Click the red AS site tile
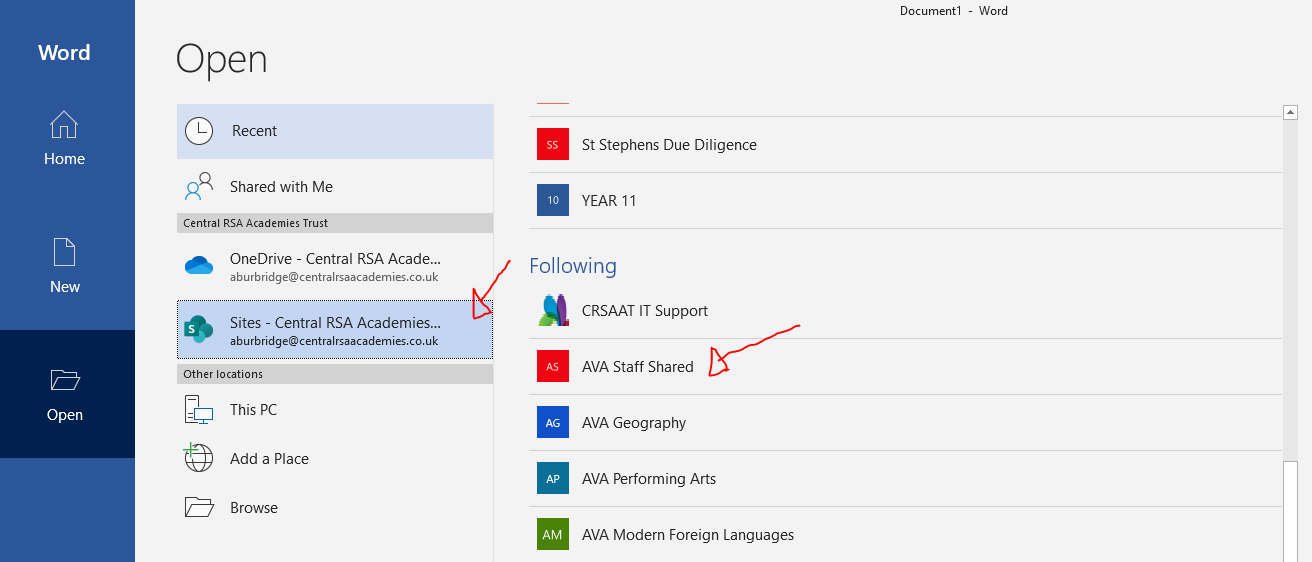 coord(552,366)
